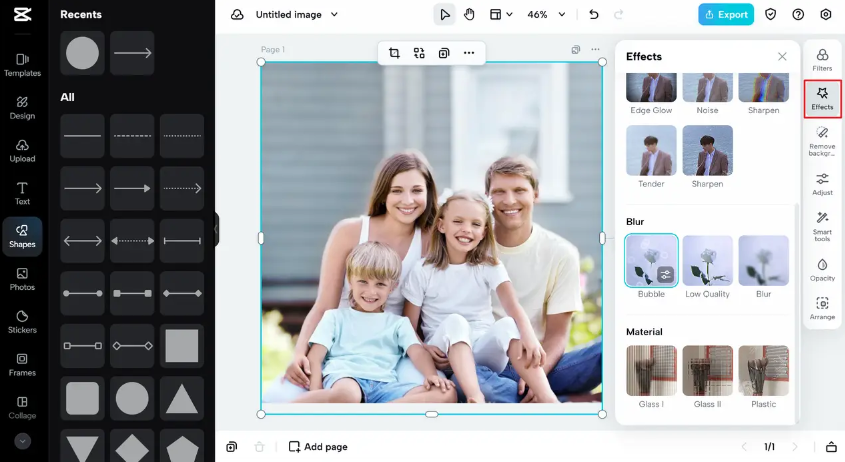The image size is (845, 462).
Task: Click the Export button
Action: point(726,15)
